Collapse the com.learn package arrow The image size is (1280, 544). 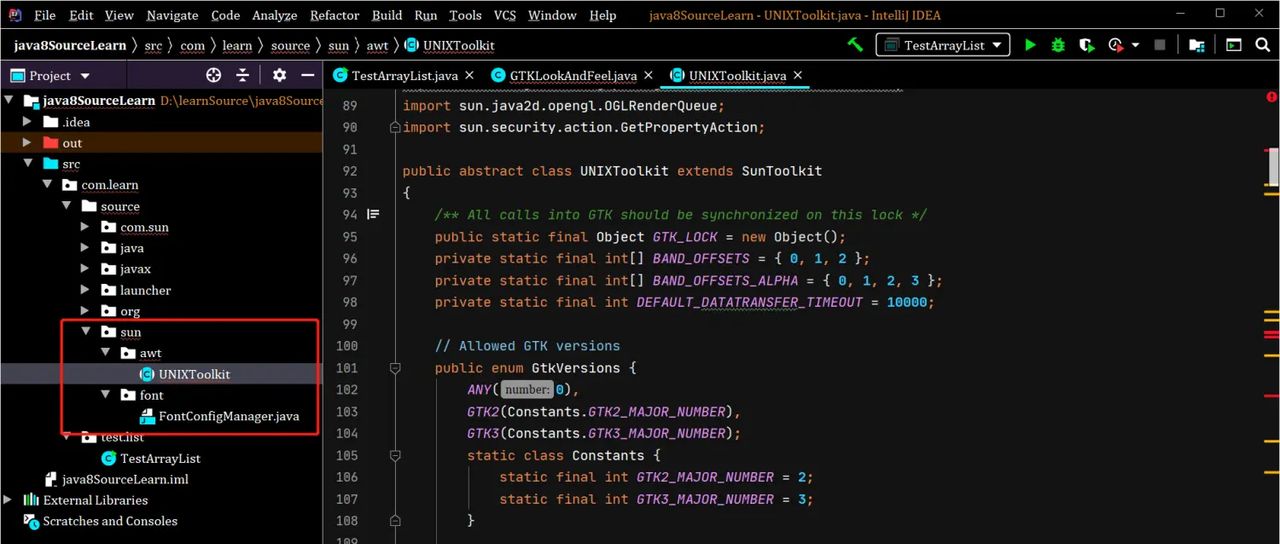(47, 185)
